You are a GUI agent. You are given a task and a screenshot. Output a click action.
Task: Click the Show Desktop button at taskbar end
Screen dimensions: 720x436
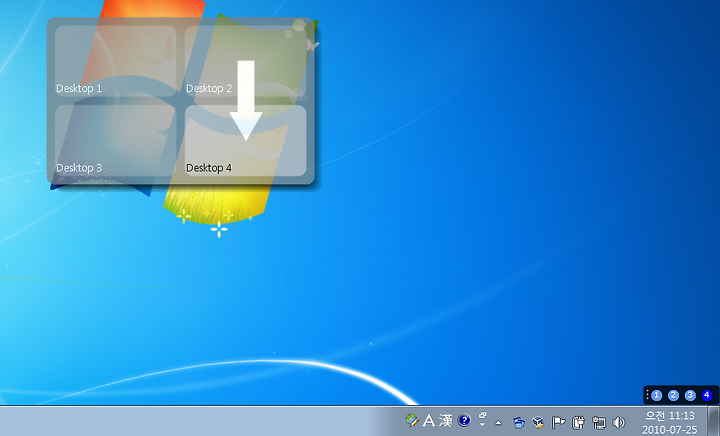(x=714, y=421)
